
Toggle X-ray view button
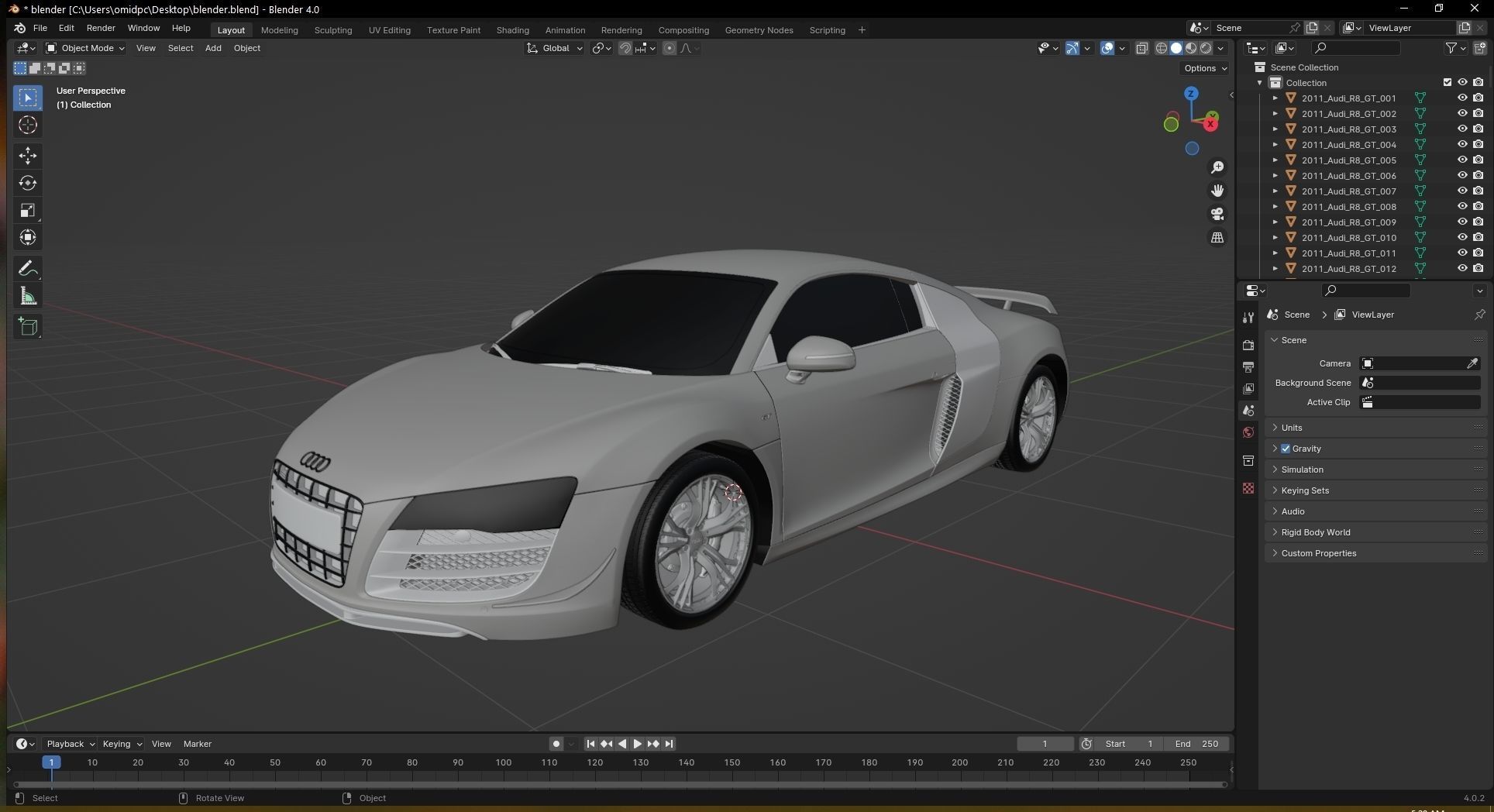click(x=1141, y=48)
